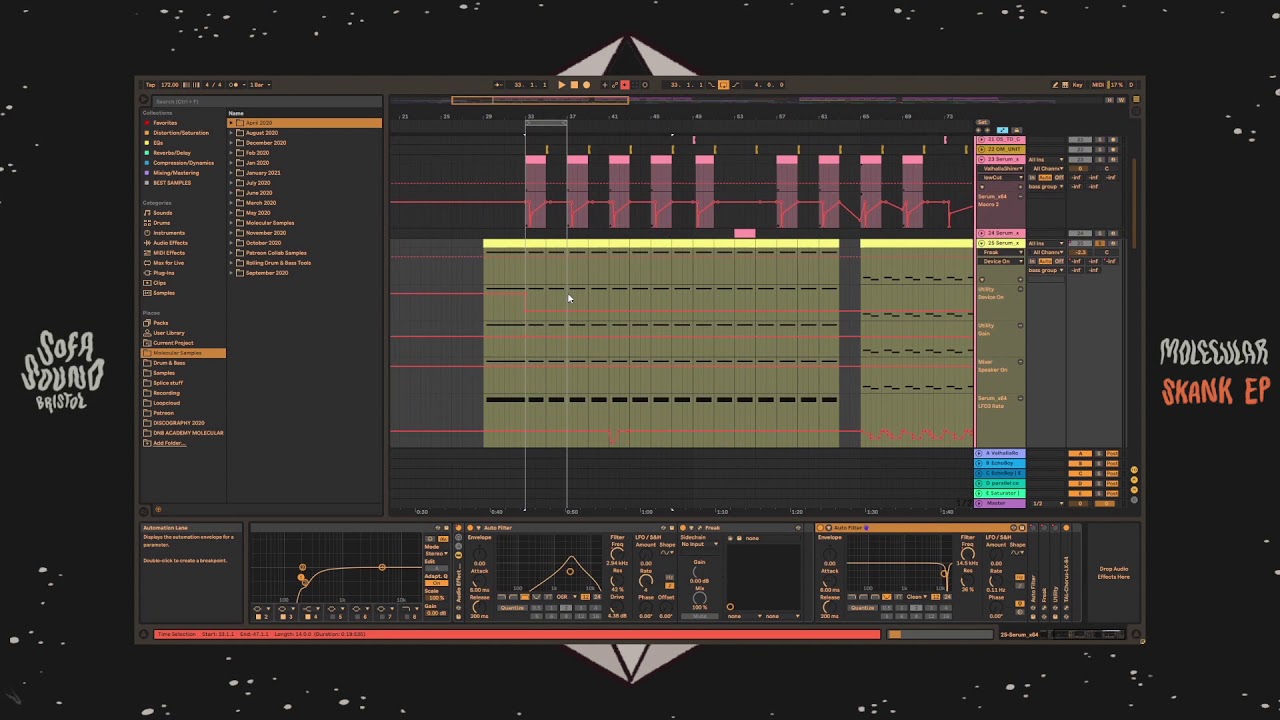Arm the Arrangement Record button
The height and width of the screenshot is (720, 1280).
(586, 85)
